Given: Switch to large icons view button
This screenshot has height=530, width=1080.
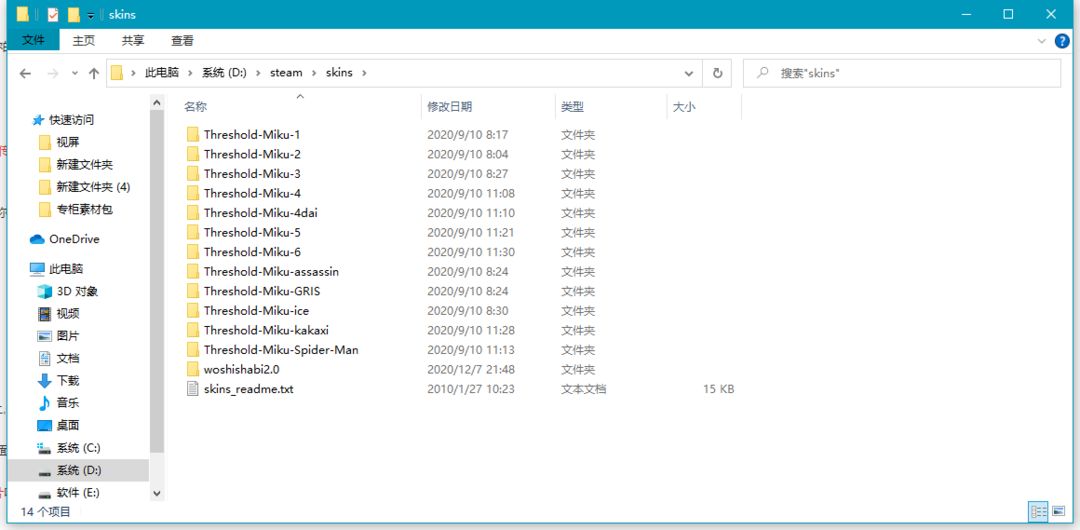Looking at the screenshot, I should point(1060,511).
